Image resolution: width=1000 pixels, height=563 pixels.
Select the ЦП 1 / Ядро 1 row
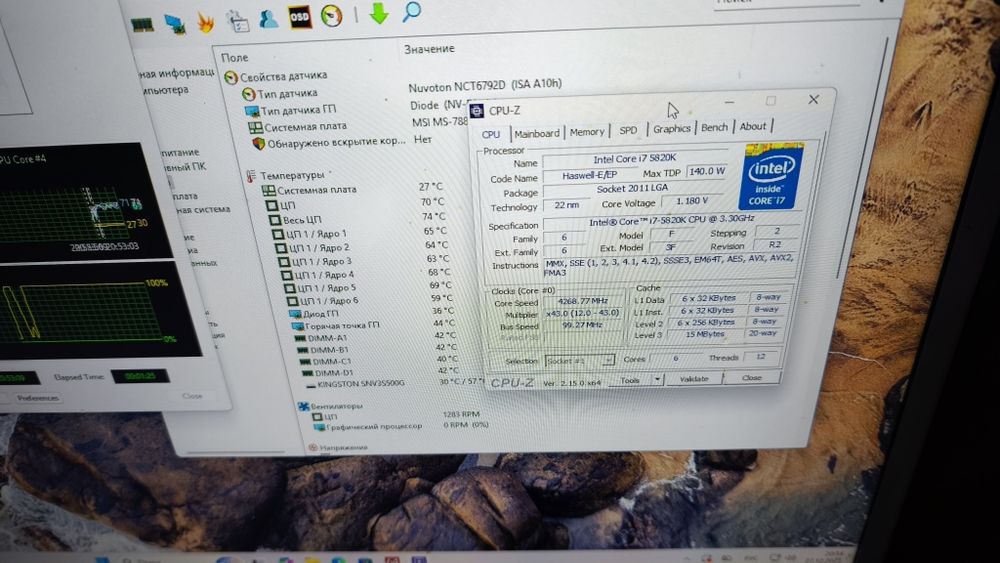pyautogui.click(x=360, y=233)
